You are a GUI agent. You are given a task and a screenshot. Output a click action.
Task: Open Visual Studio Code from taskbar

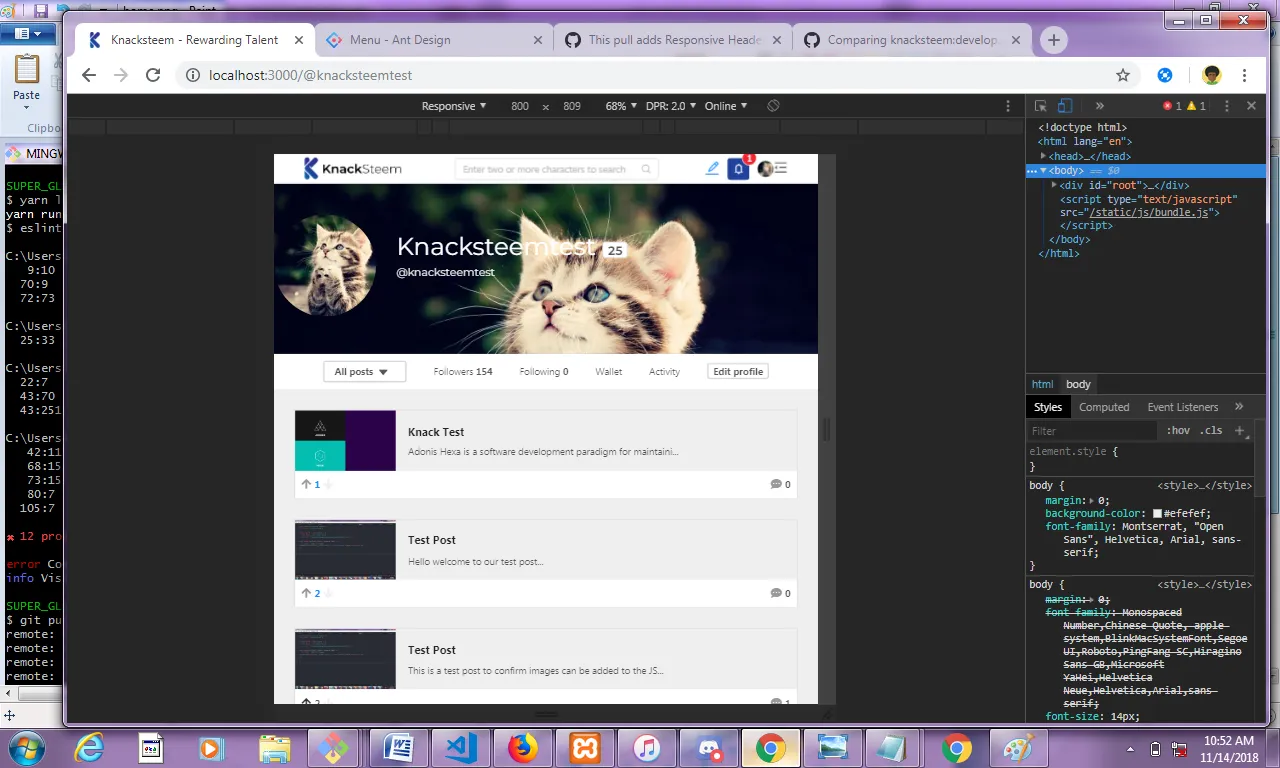pos(461,747)
